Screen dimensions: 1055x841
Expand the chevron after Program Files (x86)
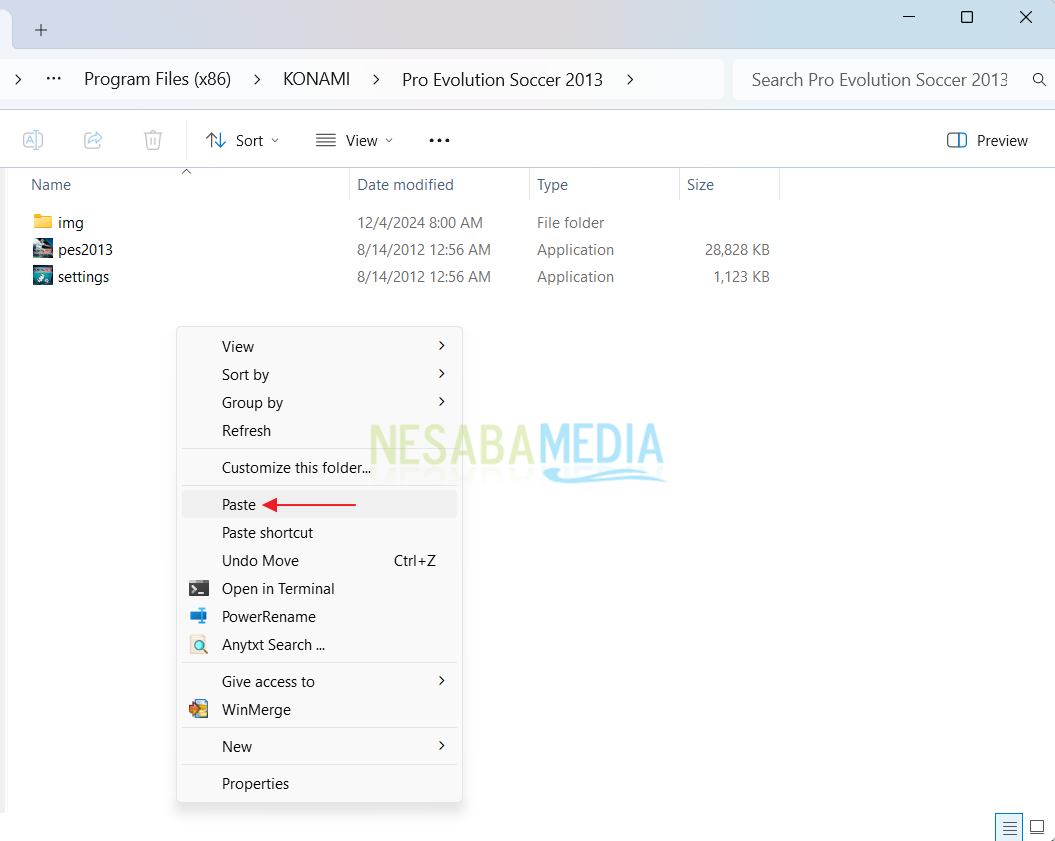coord(257,79)
